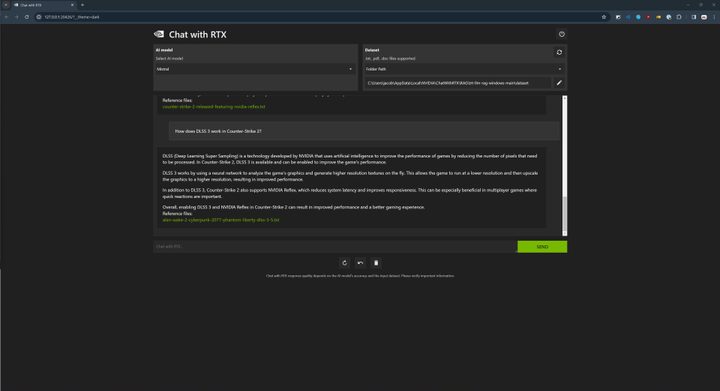Click the browser address bar URL

click(x=72, y=17)
